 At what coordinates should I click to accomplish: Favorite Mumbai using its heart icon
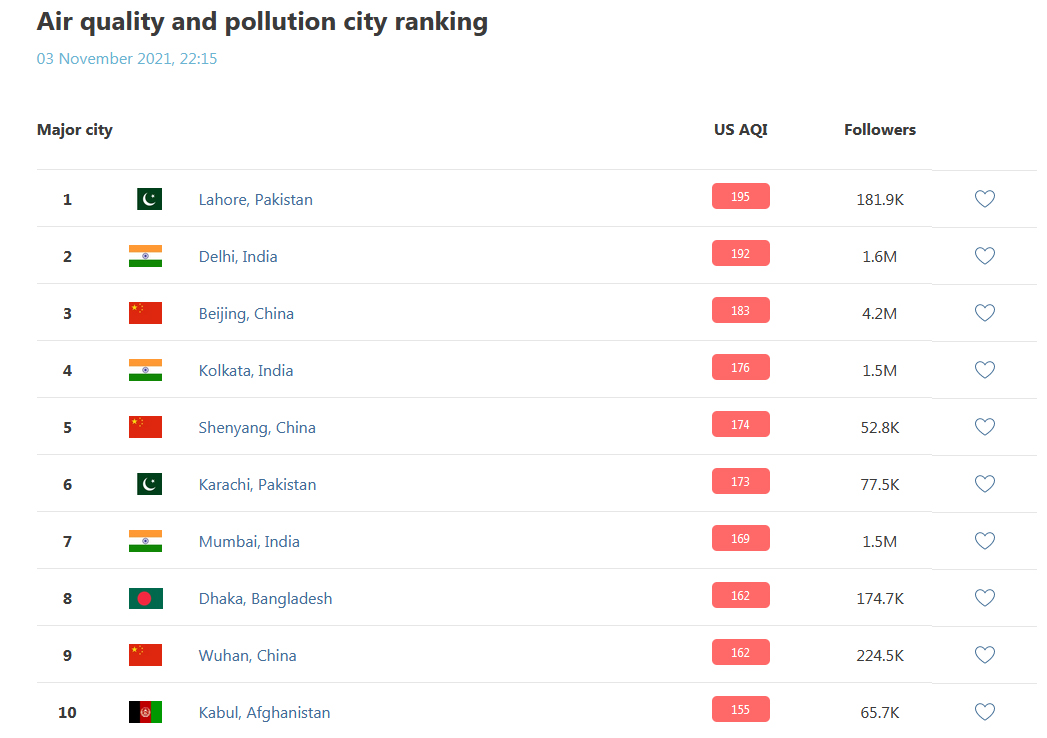[985, 540]
